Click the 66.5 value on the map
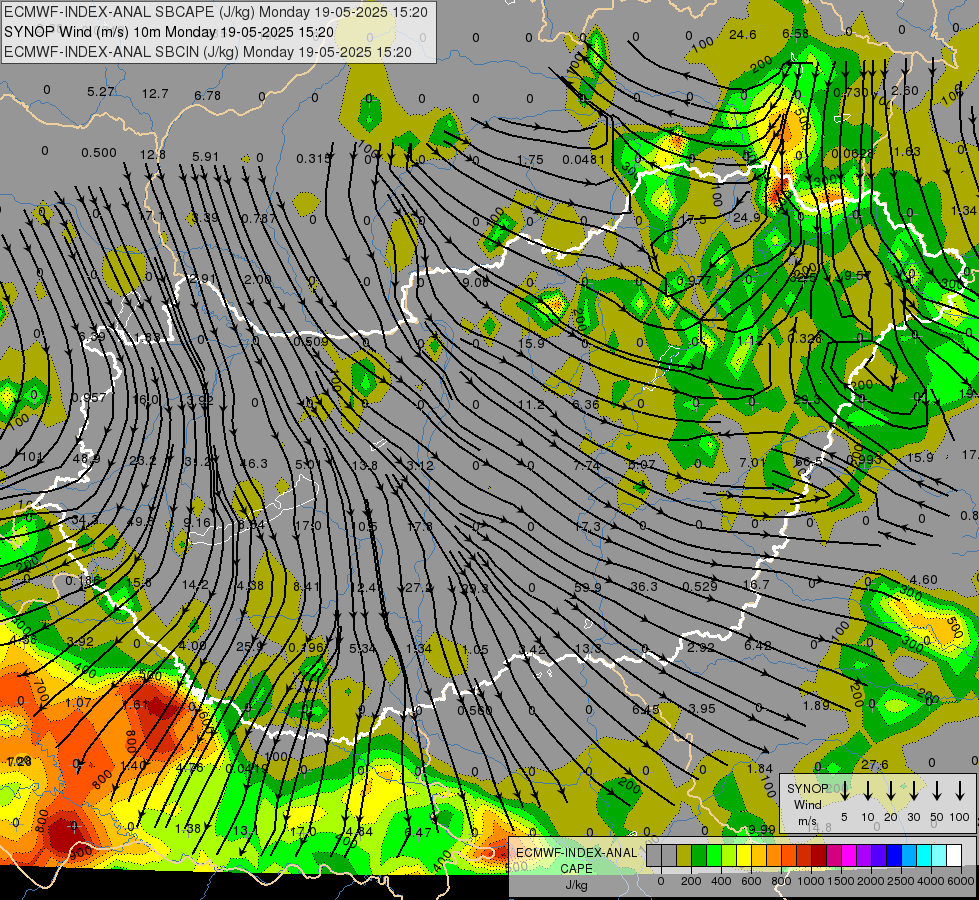This screenshot has height=900, width=979. tap(809, 461)
